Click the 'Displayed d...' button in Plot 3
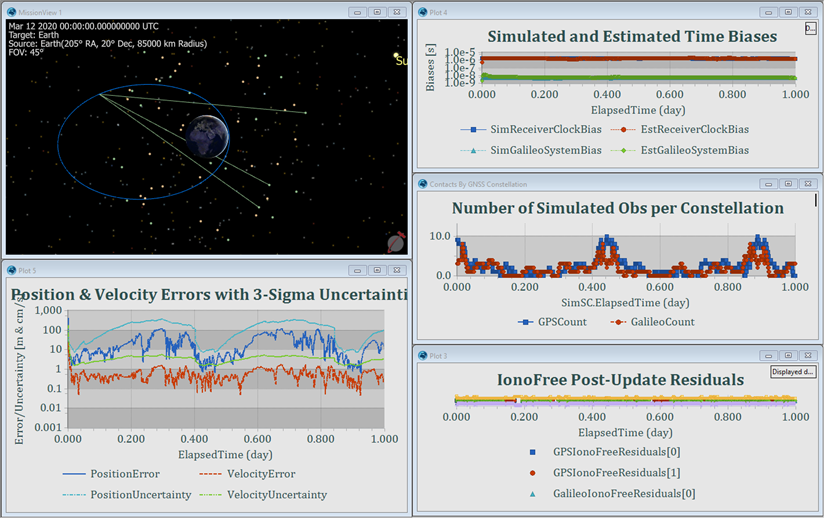 pyautogui.click(x=793, y=371)
